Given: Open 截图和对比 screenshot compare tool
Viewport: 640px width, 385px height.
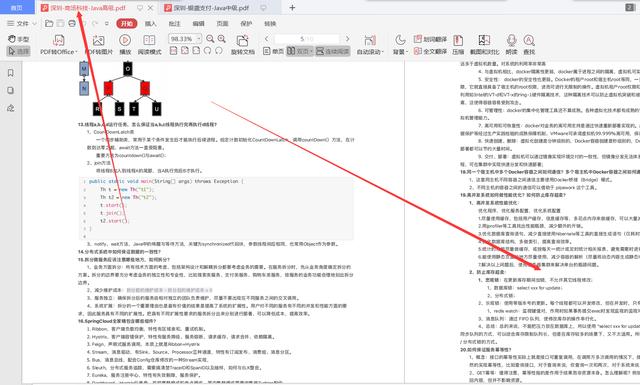Looking at the screenshot, I should click(x=484, y=45).
